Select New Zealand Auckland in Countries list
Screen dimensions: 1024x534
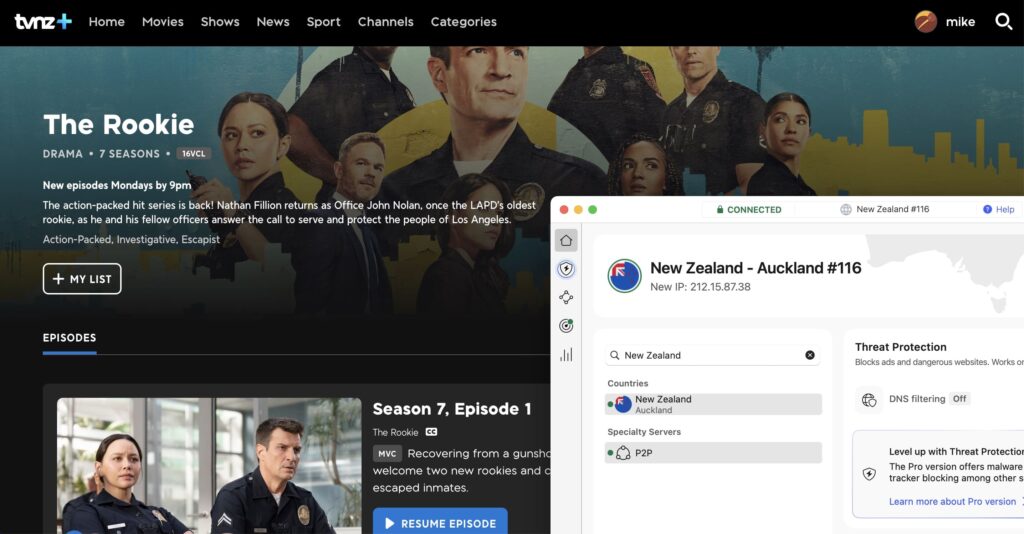(x=713, y=404)
